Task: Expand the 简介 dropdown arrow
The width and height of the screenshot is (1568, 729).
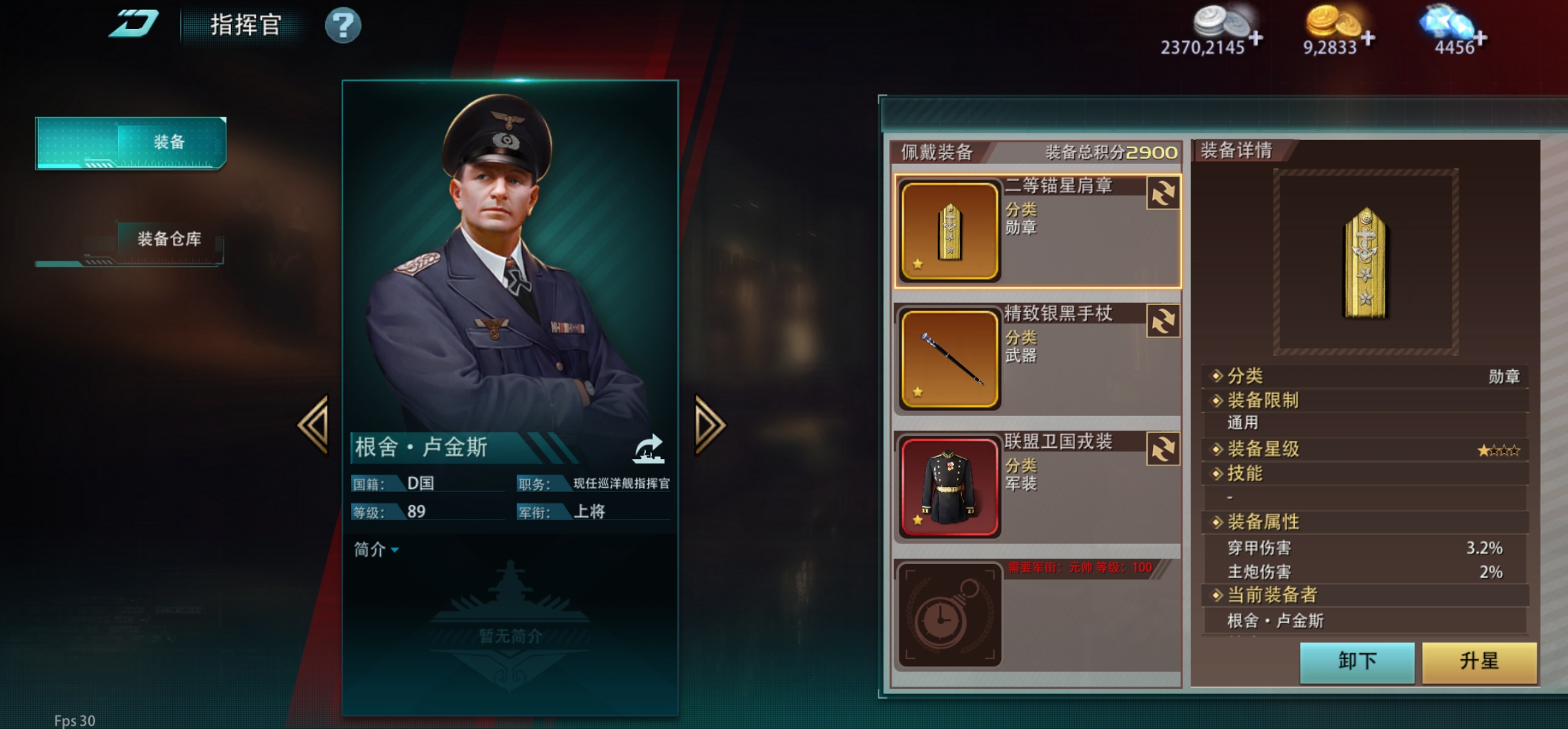Action: 395,550
